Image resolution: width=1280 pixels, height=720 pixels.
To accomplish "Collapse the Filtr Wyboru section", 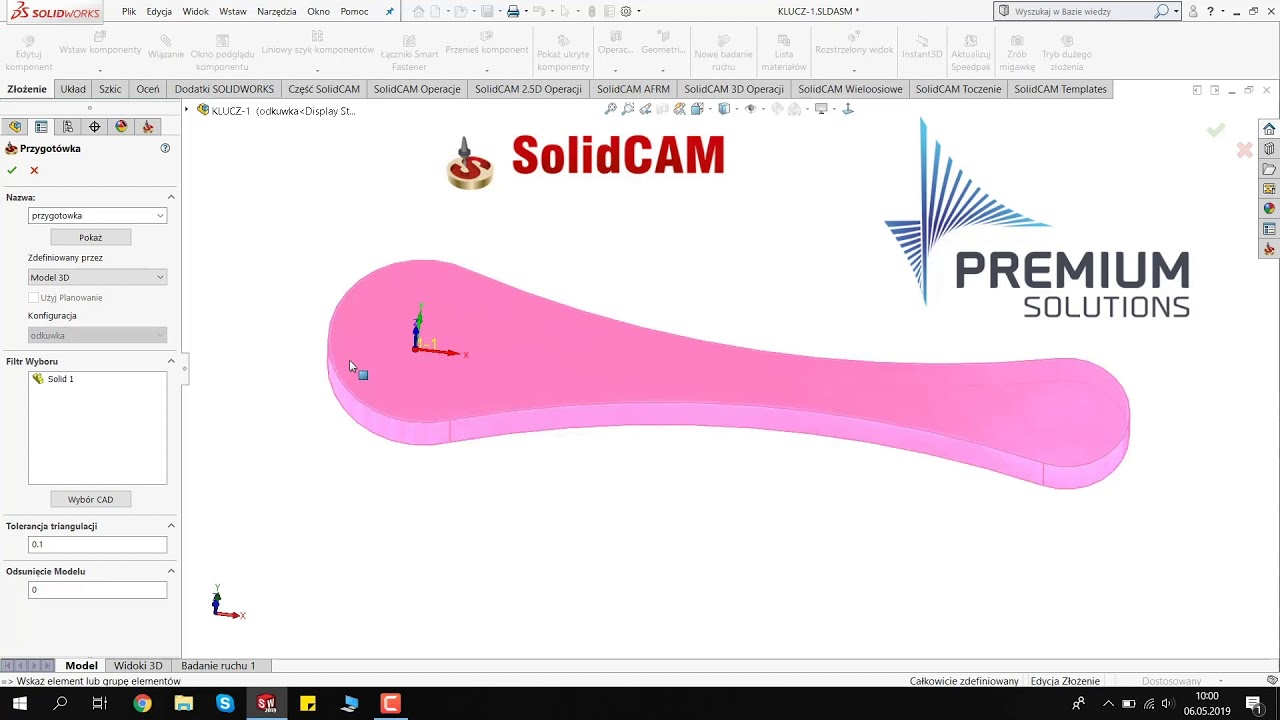I will tap(171, 361).
